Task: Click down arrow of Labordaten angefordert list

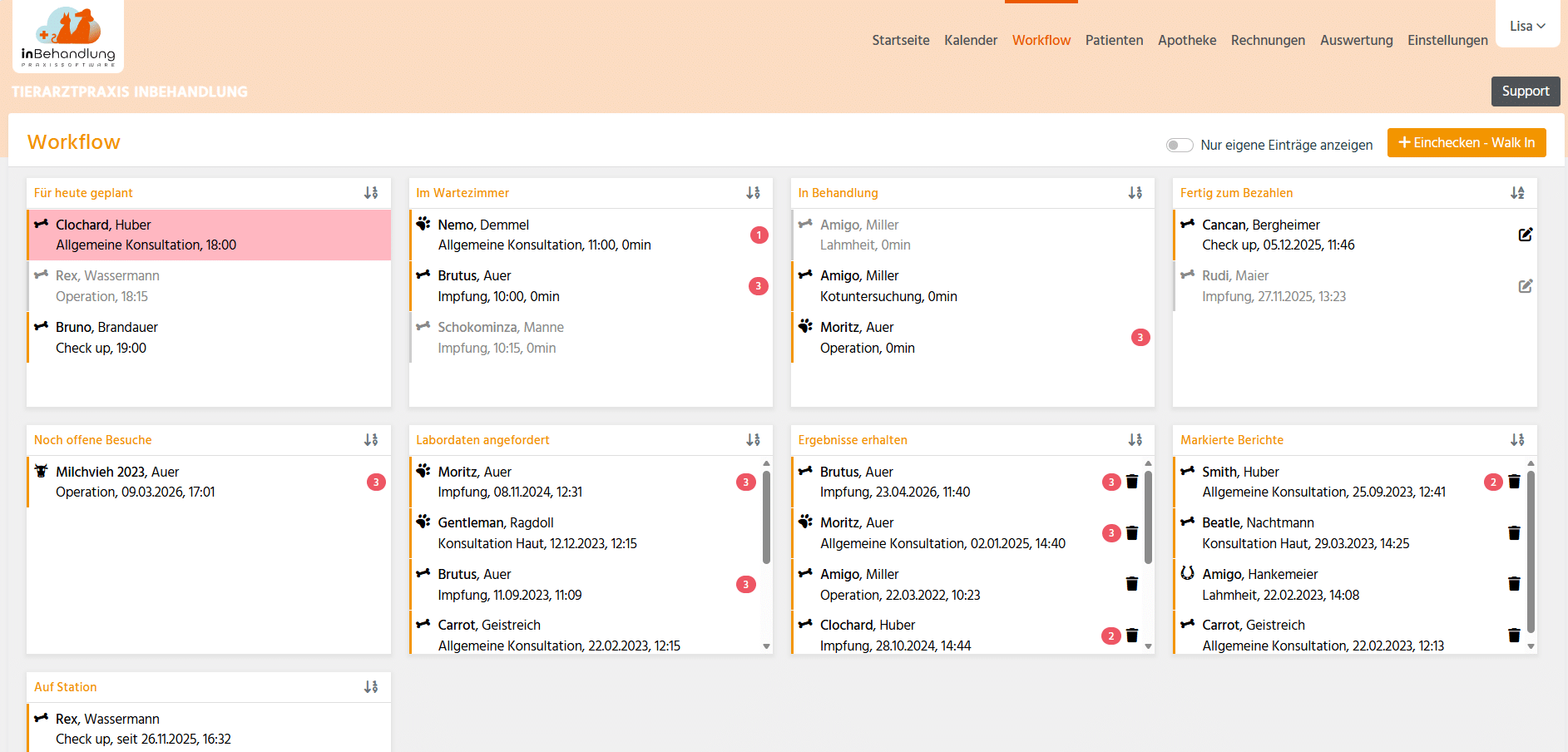Action: (766, 646)
